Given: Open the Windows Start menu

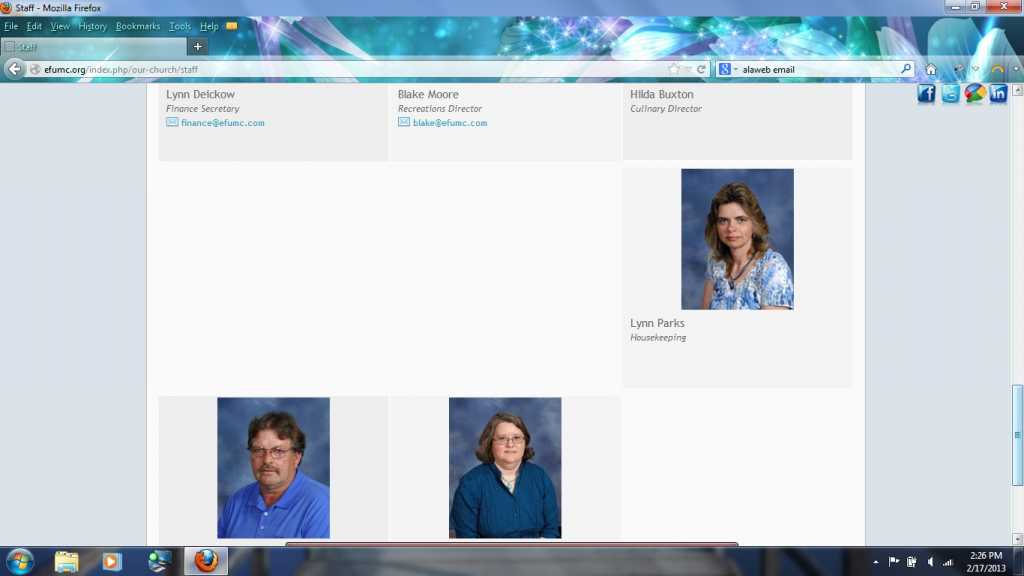Looking at the screenshot, I should point(19,561).
